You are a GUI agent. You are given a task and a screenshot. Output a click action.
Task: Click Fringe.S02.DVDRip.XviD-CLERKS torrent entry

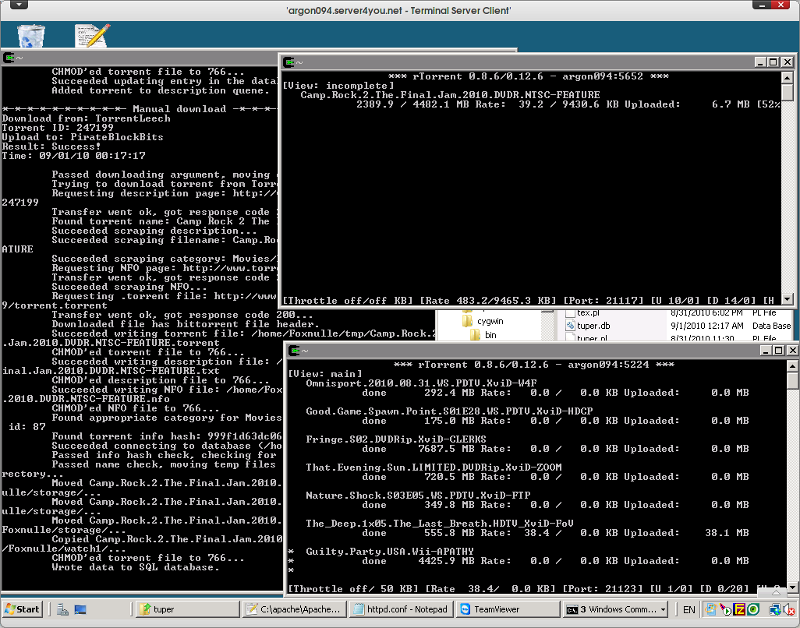[396, 439]
